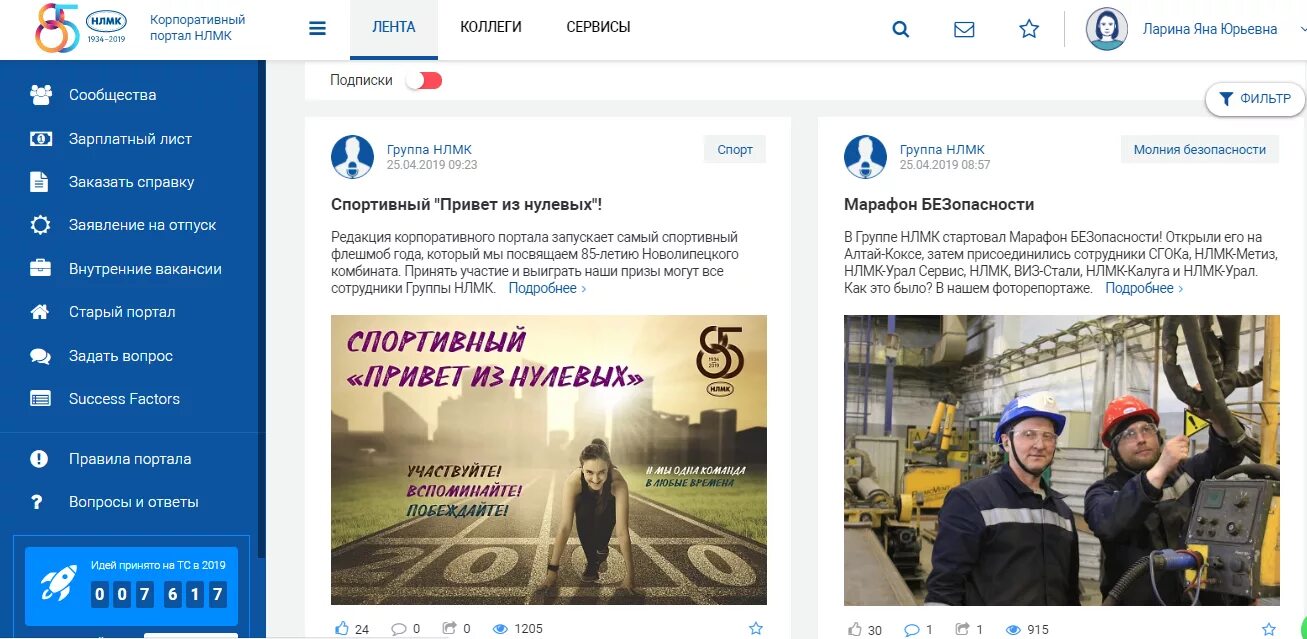The height and width of the screenshot is (639, 1307).
Task: Open the "Спортивный Привет из нулевых" banner image
Action: click(x=549, y=460)
